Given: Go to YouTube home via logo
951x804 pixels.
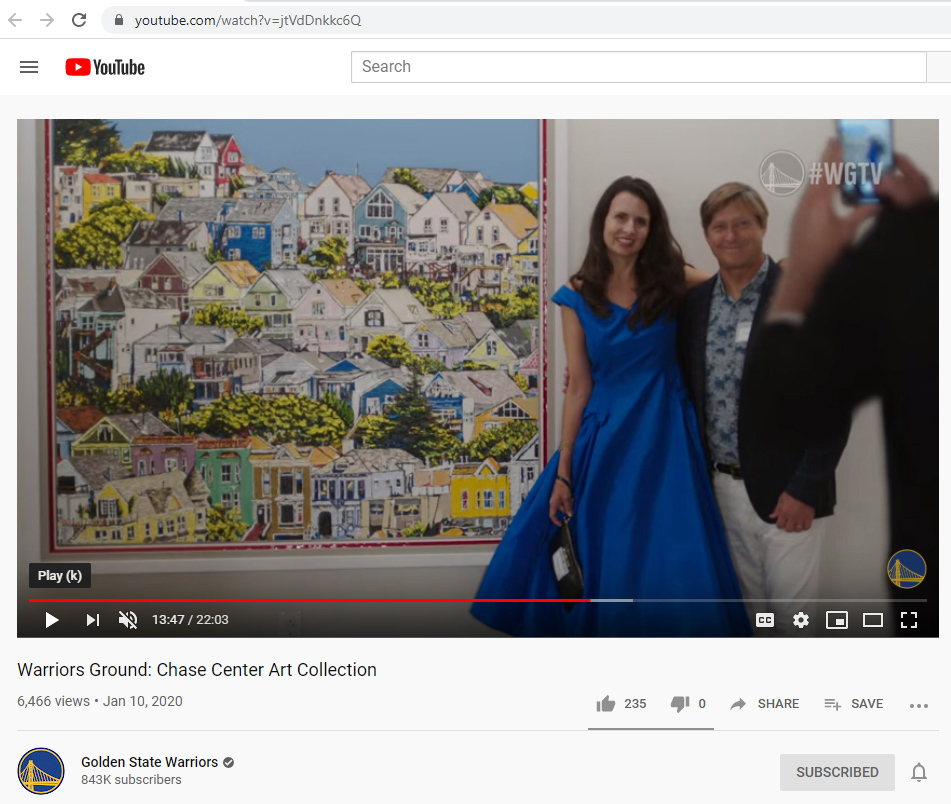Looking at the screenshot, I should tap(105, 67).
